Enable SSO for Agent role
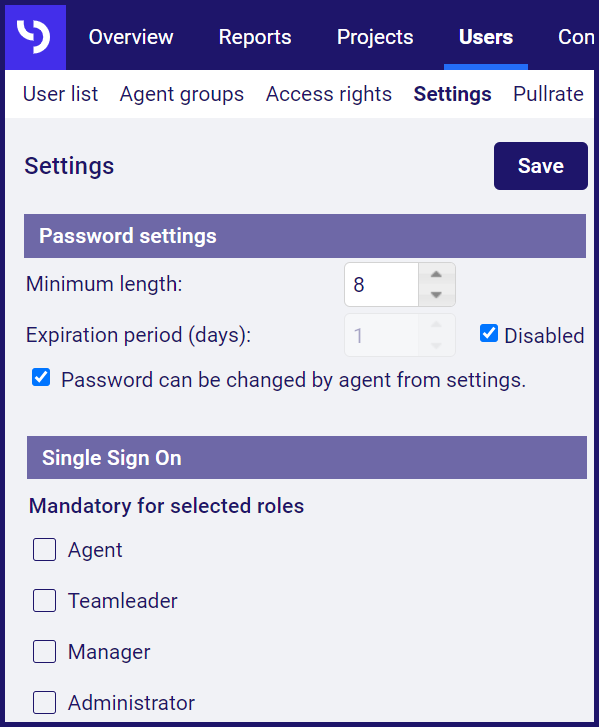Image resolution: width=599 pixels, height=727 pixels. coord(45,549)
